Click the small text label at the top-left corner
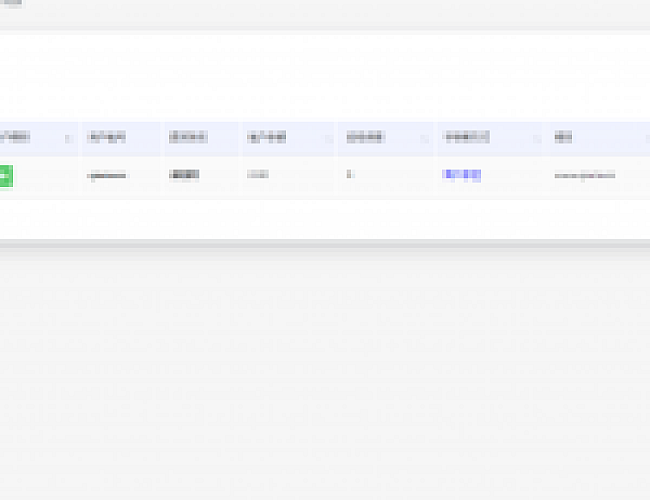650x500 pixels. (x=10, y=4)
